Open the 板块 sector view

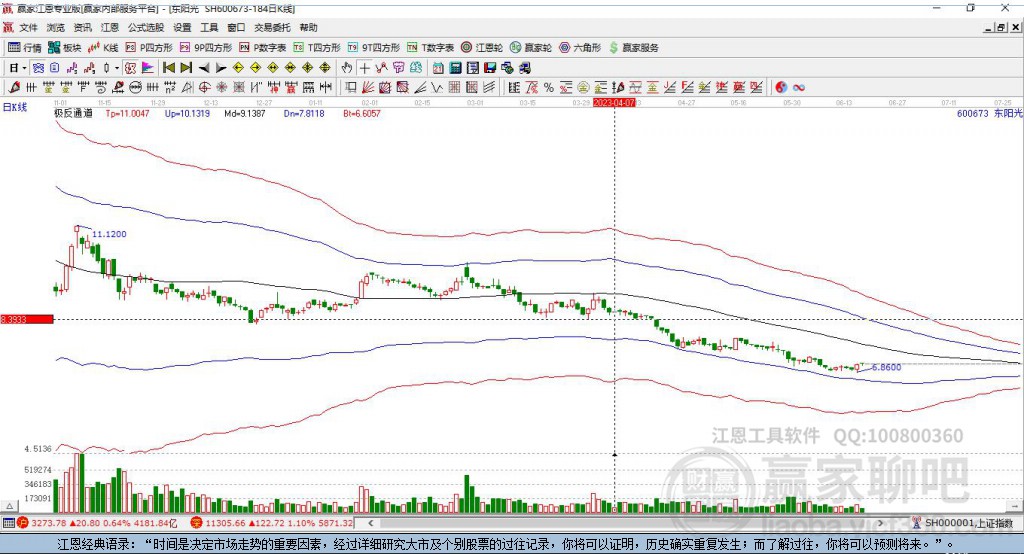tap(64, 48)
